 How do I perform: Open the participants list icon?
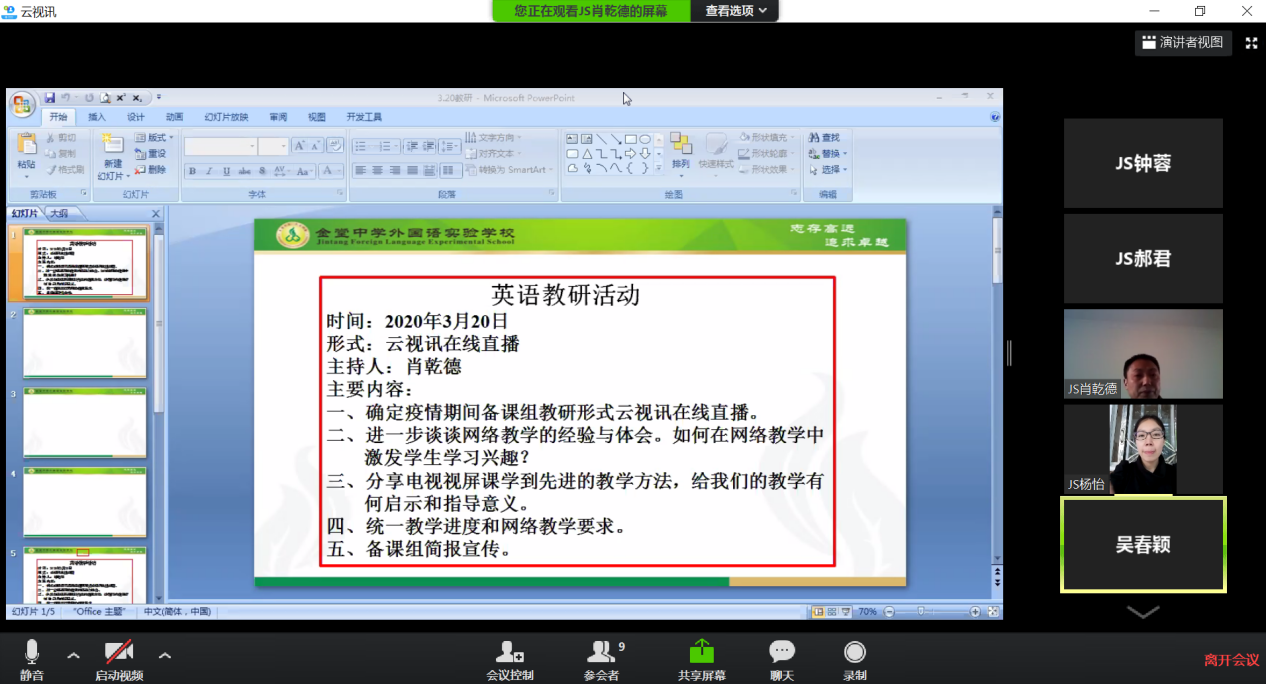click(x=601, y=652)
